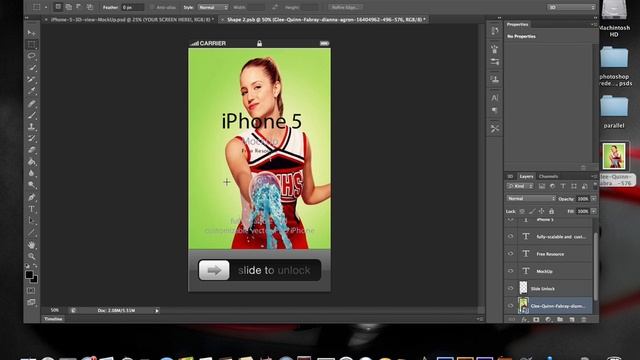640x360 pixels.
Task: Select the History Brush tool
Action: [x=31, y=138]
